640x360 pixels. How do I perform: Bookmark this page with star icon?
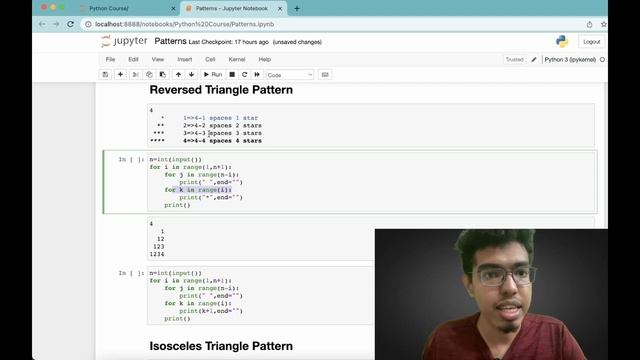click(x=603, y=24)
